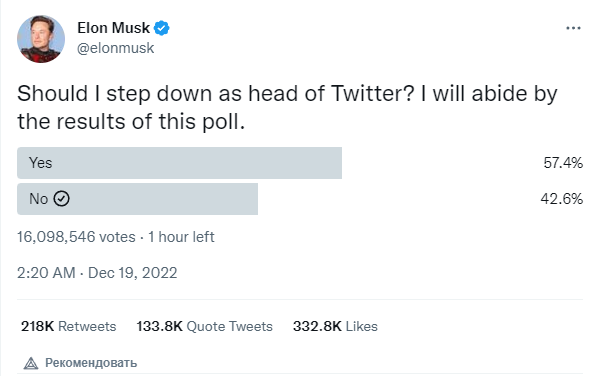
Task: View the 218K Retweets list
Action: [x=69, y=327]
